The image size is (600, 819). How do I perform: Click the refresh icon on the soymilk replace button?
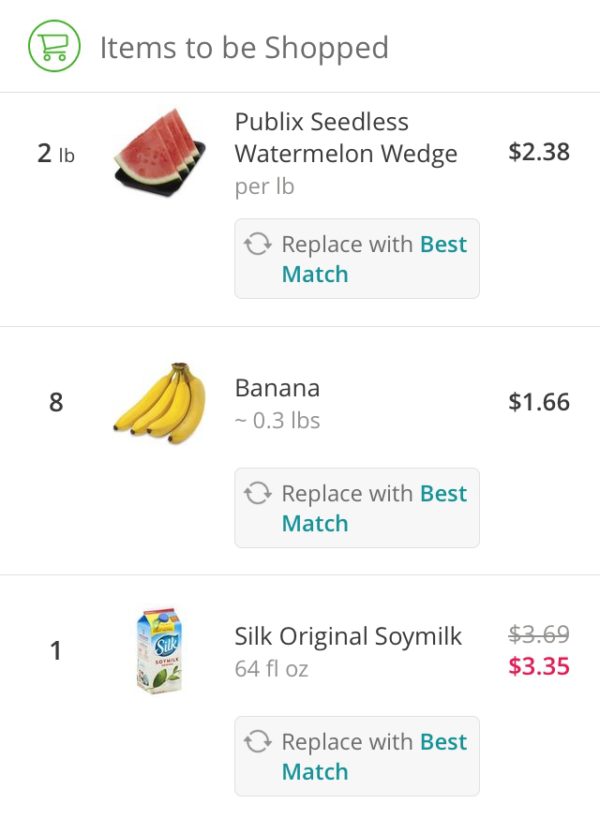click(x=260, y=742)
